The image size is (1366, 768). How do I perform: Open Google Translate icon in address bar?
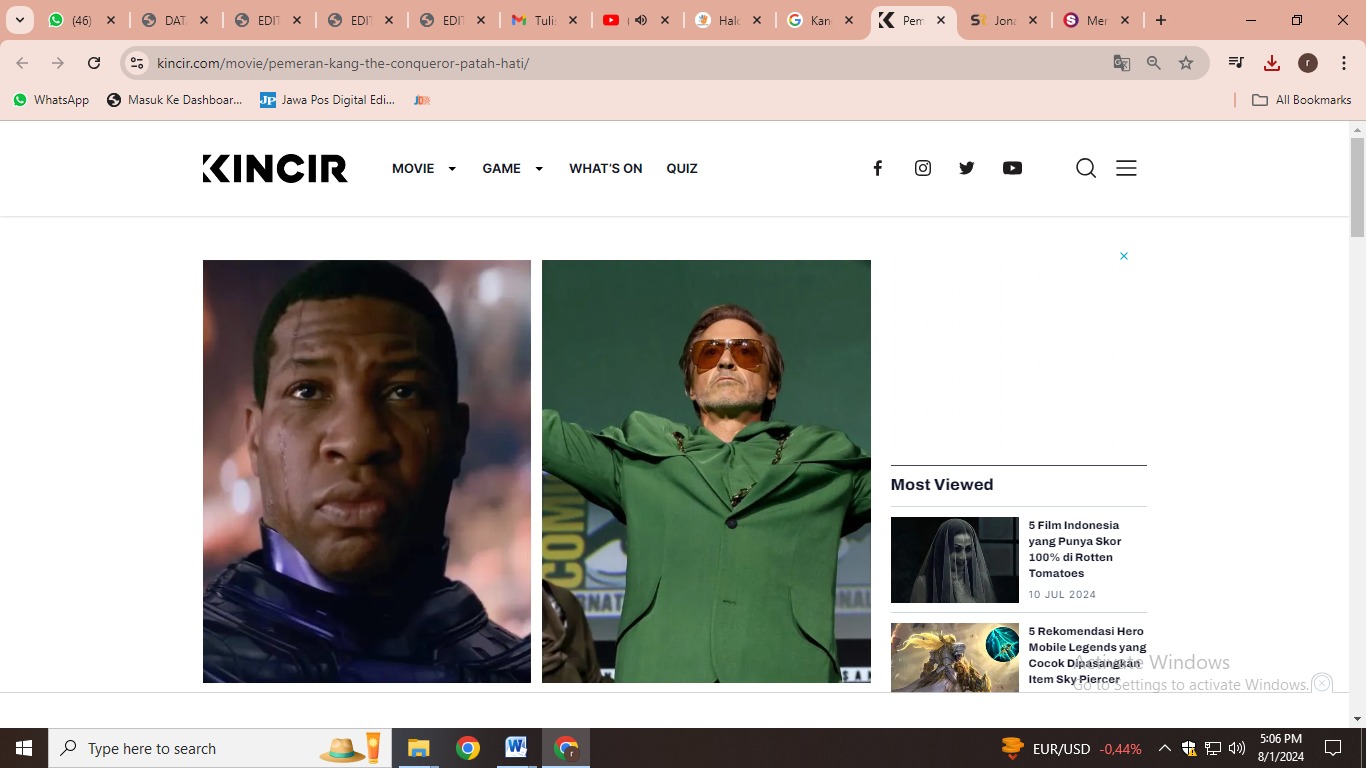tap(1121, 62)
